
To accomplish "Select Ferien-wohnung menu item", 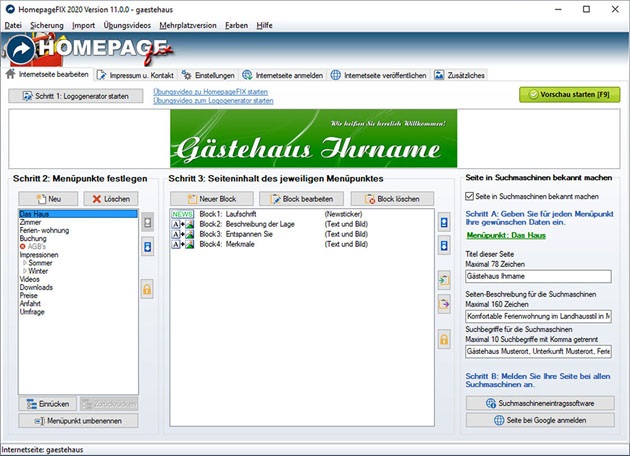I will click(44, 230).
